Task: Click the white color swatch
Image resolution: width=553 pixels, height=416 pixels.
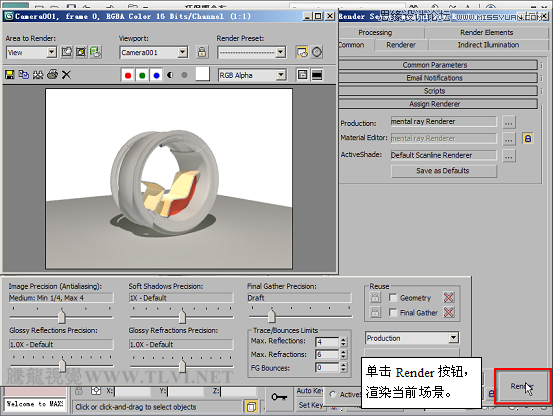Action: click(x=202, y=74)
